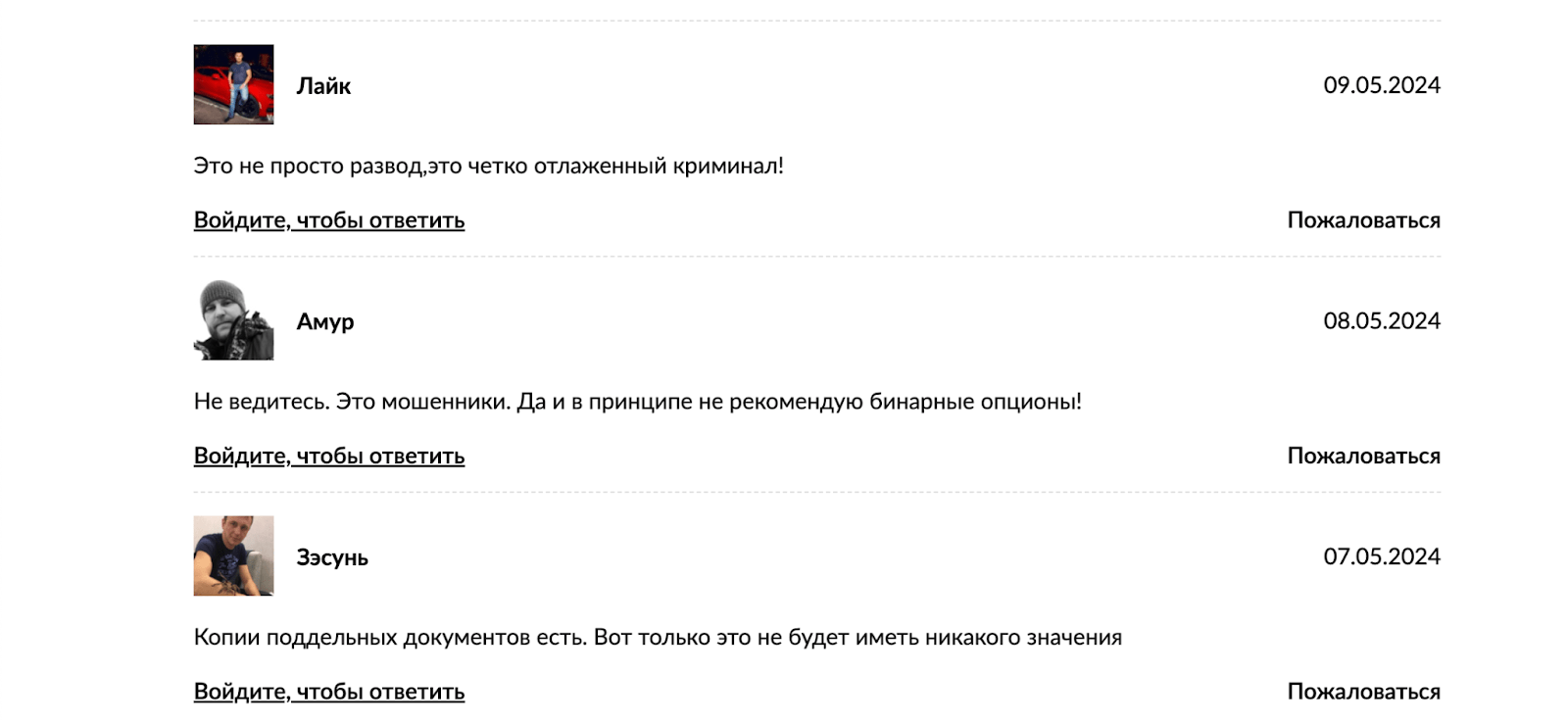Click the date 09.05.2024

(1382, 85)
